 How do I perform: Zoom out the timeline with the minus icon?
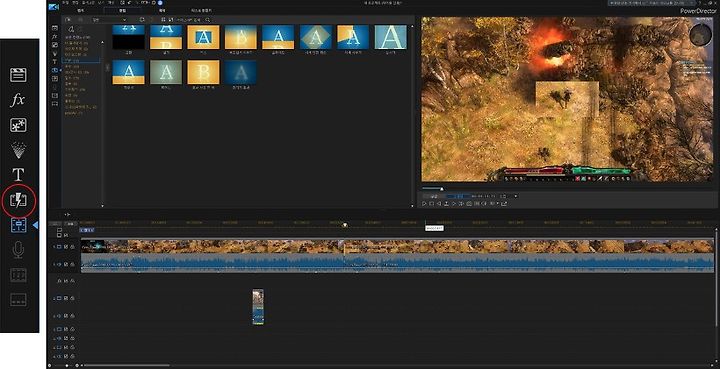(x=49, y=366)
